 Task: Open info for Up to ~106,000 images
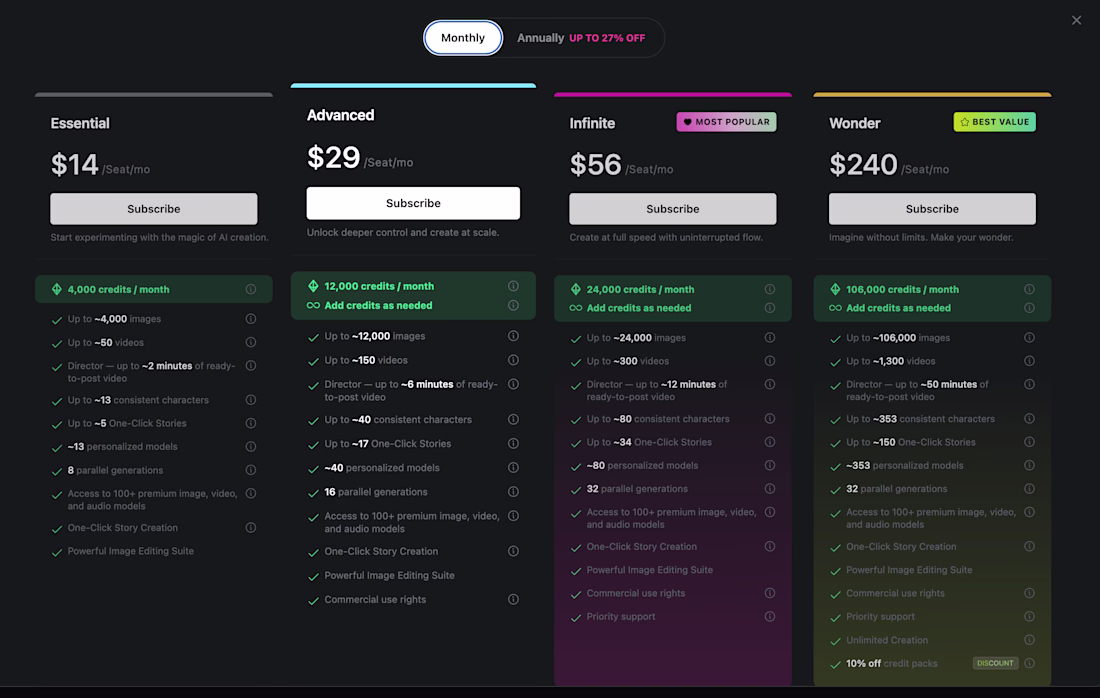(1029, 337)
